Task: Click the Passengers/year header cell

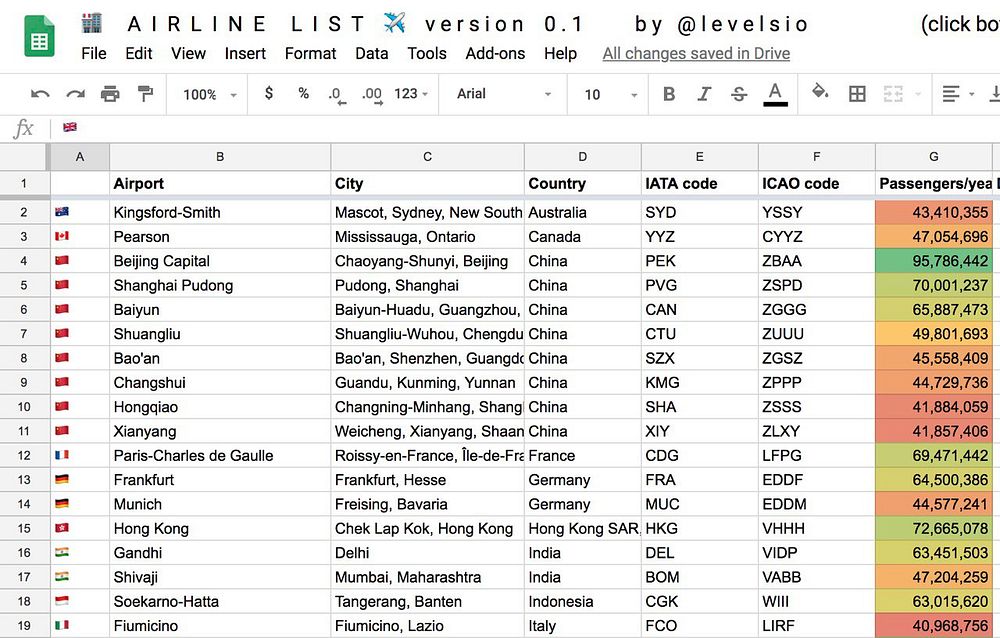Action: click(x=934, y=184)
